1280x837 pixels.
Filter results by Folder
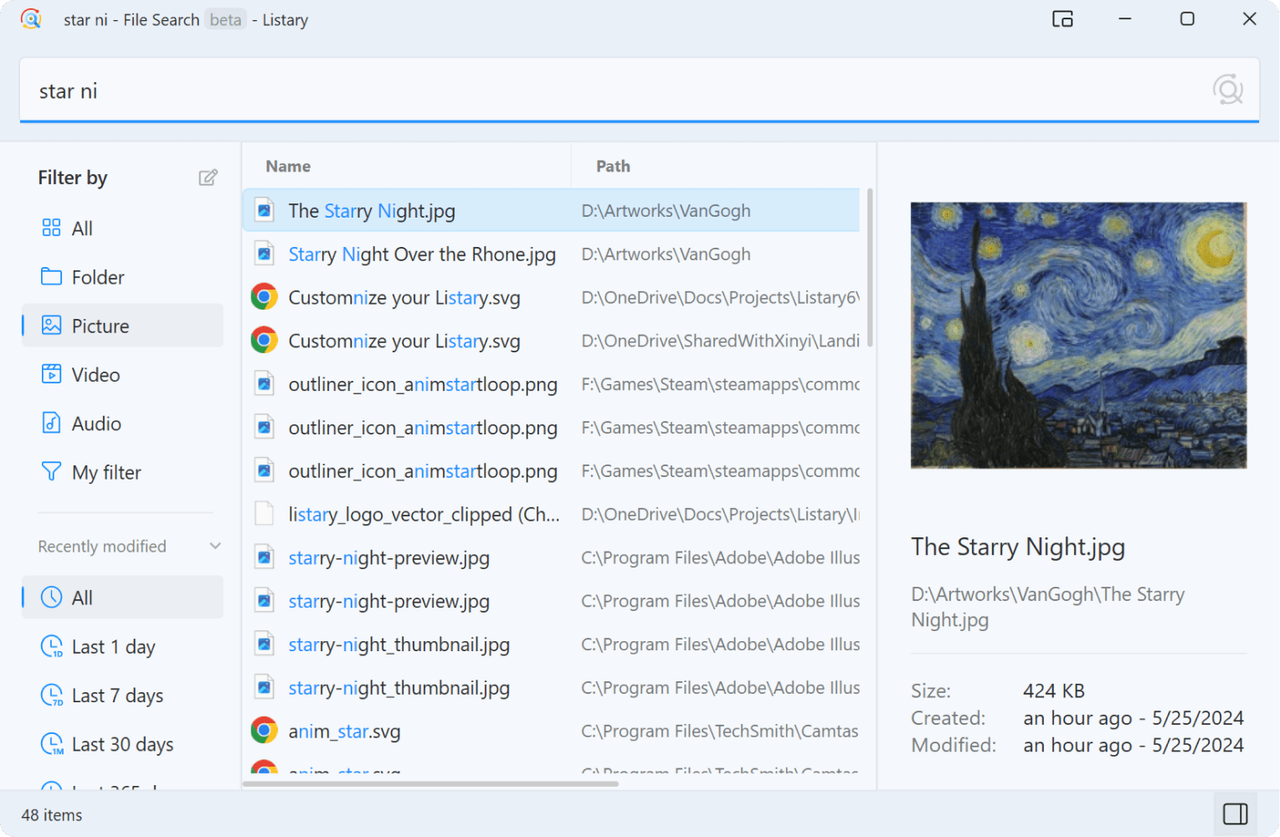pyautogui.click(x=122, y=277)
